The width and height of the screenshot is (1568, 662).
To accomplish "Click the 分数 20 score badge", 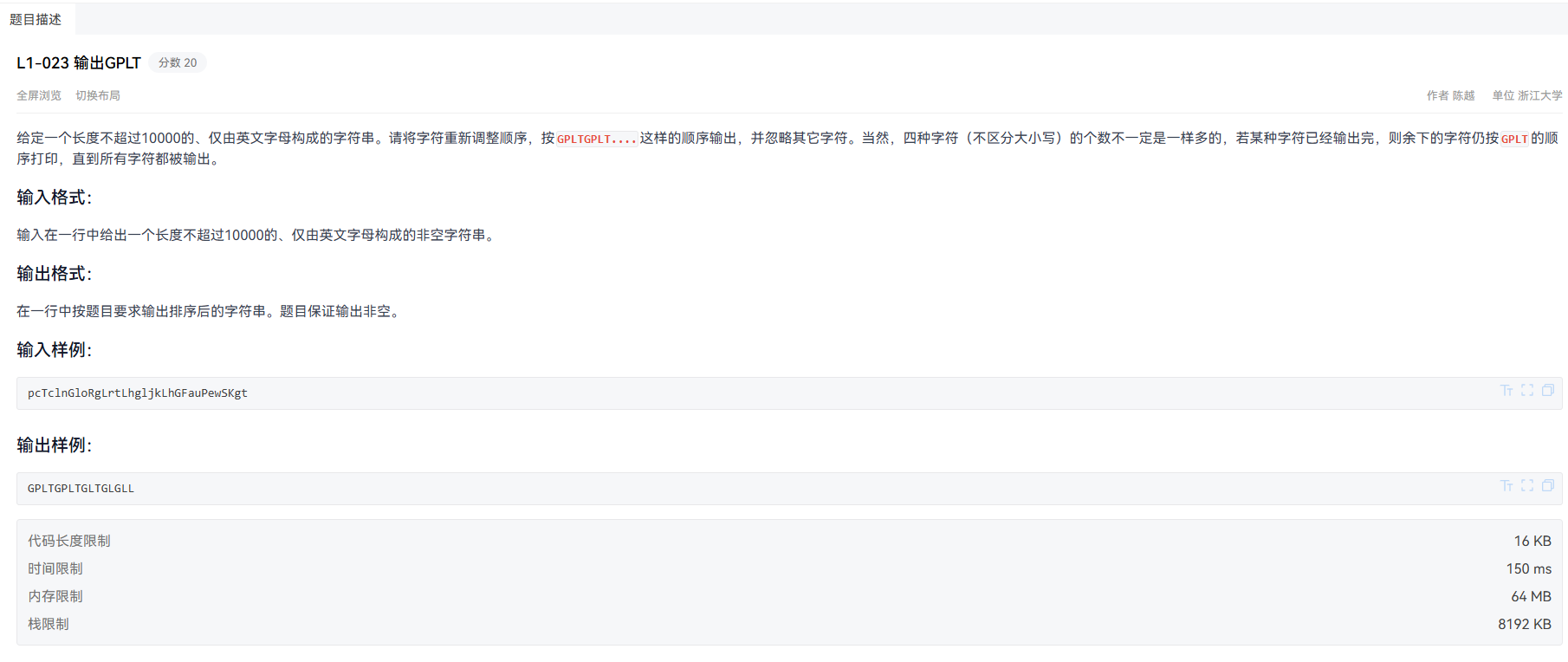I will click(x=178, y=62).
